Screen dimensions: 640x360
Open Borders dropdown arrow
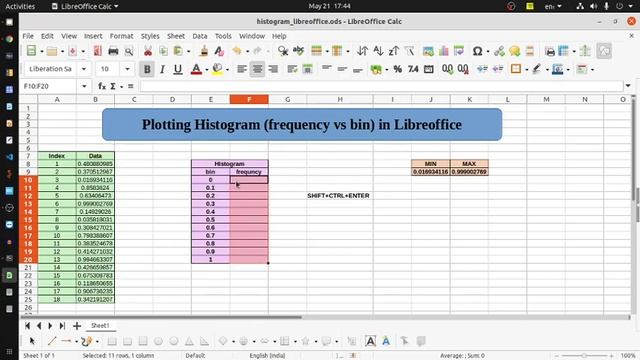[526, 69]
